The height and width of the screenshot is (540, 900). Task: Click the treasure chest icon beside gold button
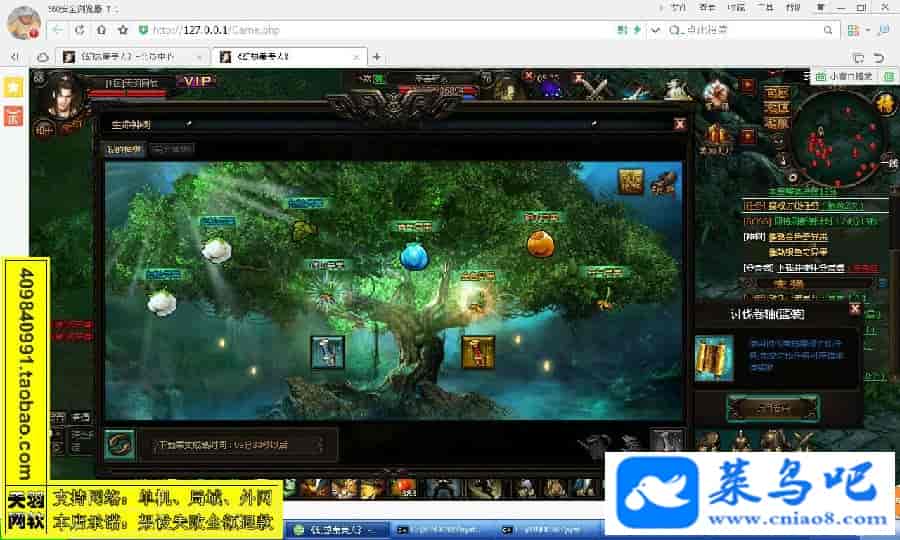click(x=663, y=182)
